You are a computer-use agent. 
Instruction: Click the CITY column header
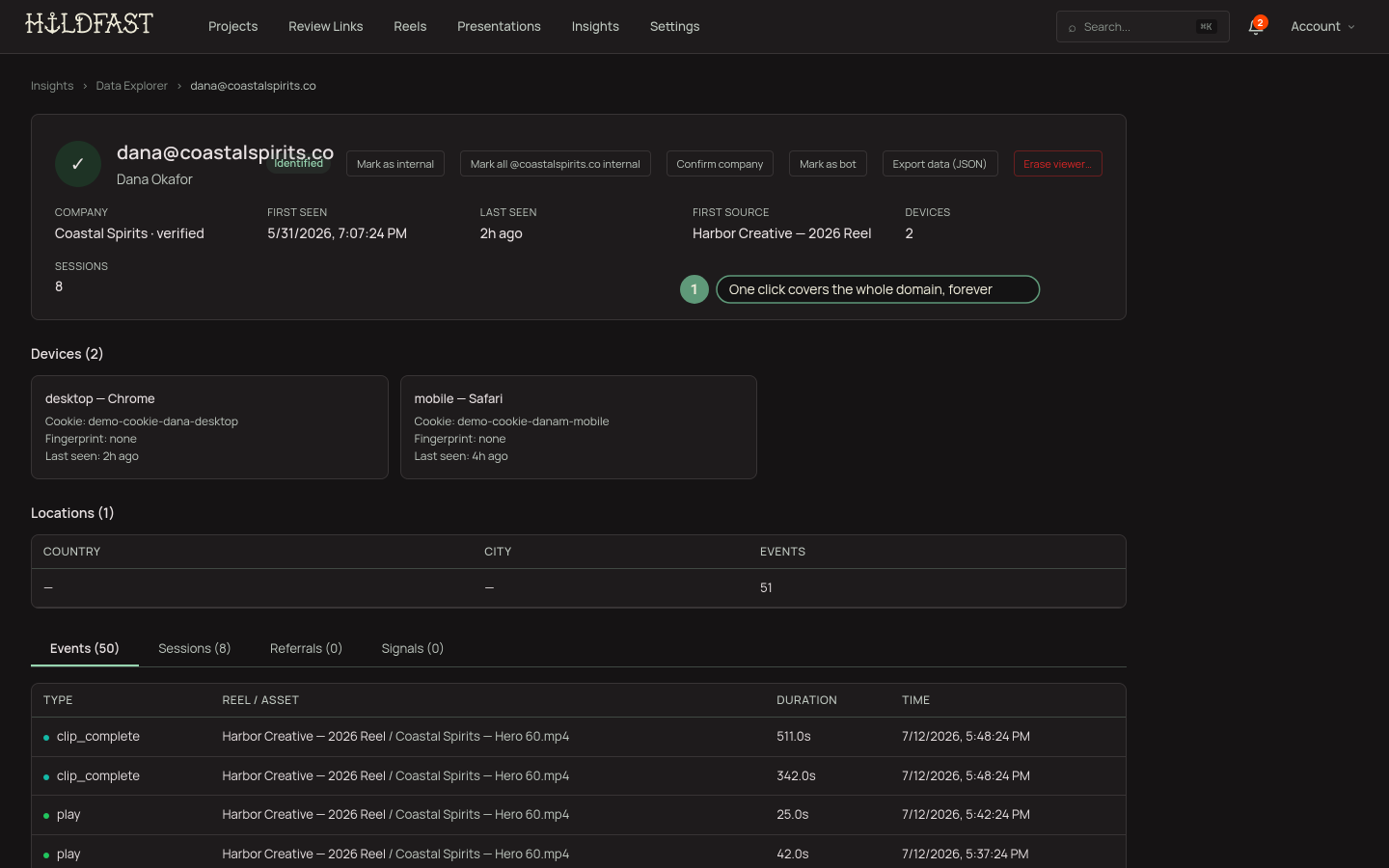(498, 552)
